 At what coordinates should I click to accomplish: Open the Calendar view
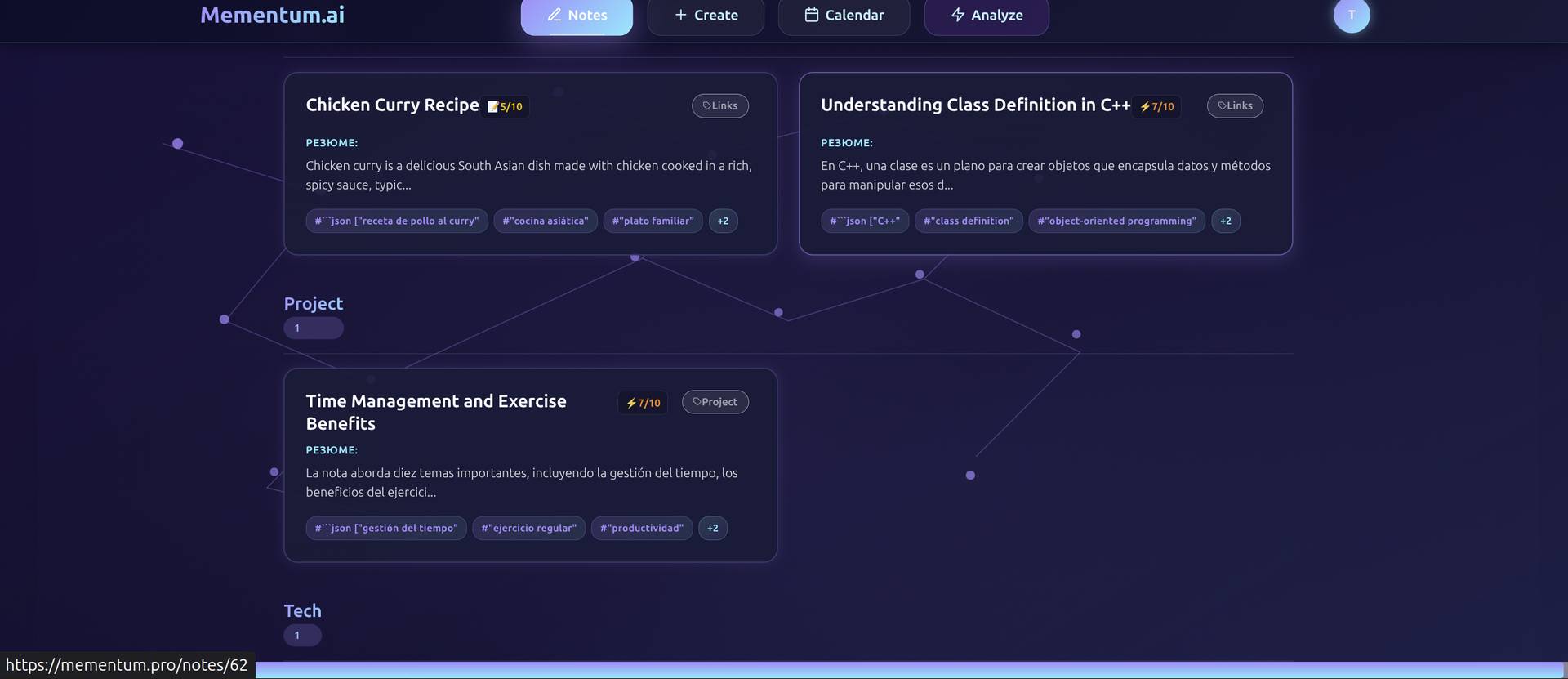coord(844,16)
